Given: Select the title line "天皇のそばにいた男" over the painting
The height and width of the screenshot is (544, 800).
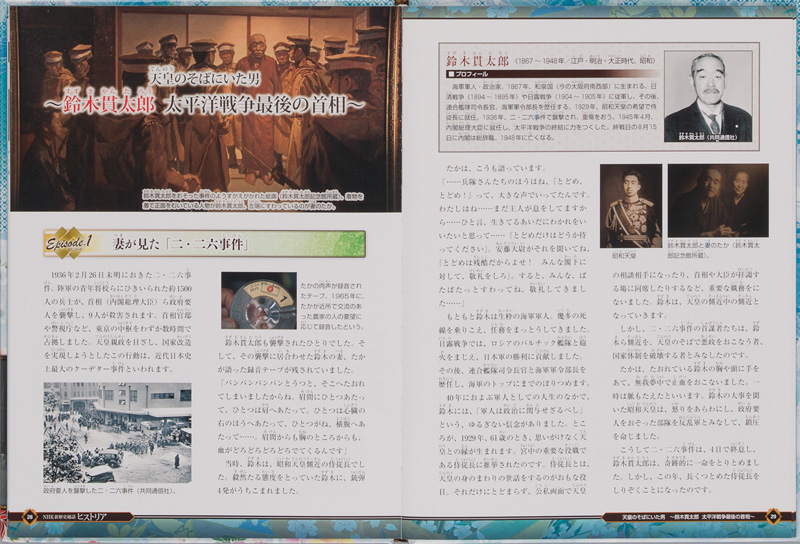Looking at the screenshot, I should (204, 78).
